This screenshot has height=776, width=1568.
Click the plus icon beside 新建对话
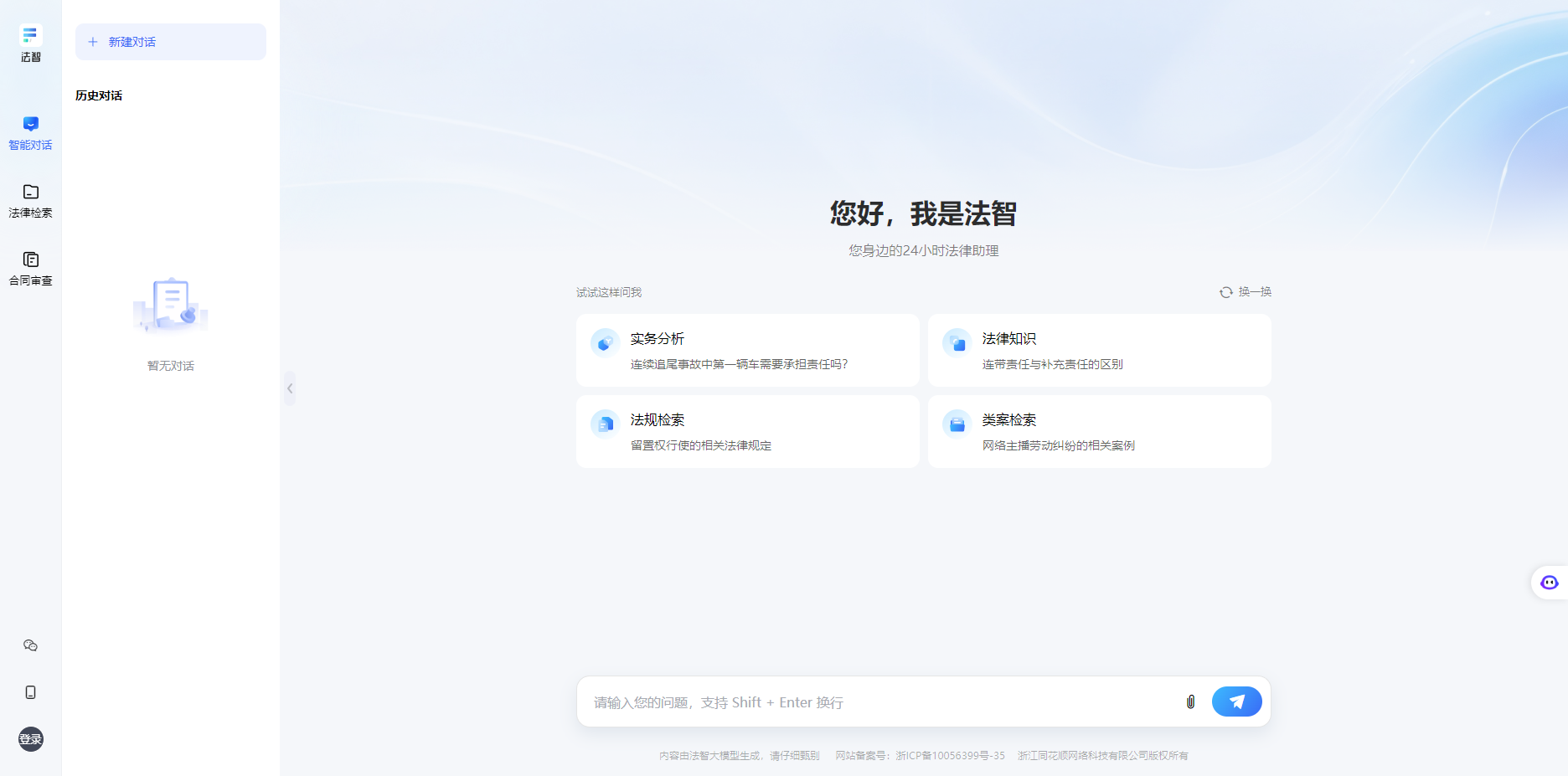coord(93,42)
